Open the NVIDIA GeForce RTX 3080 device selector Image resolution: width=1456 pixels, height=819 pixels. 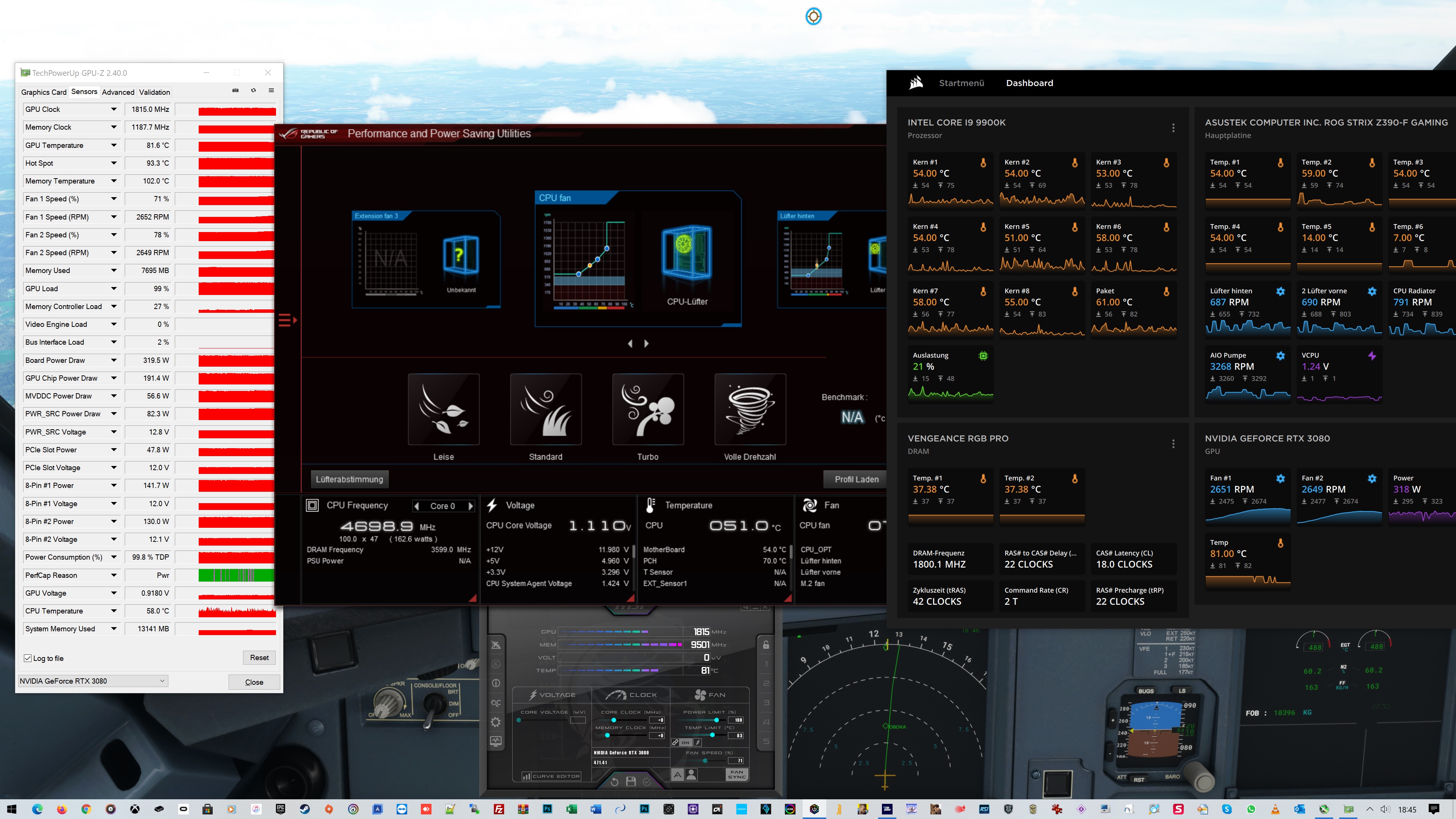93,681
